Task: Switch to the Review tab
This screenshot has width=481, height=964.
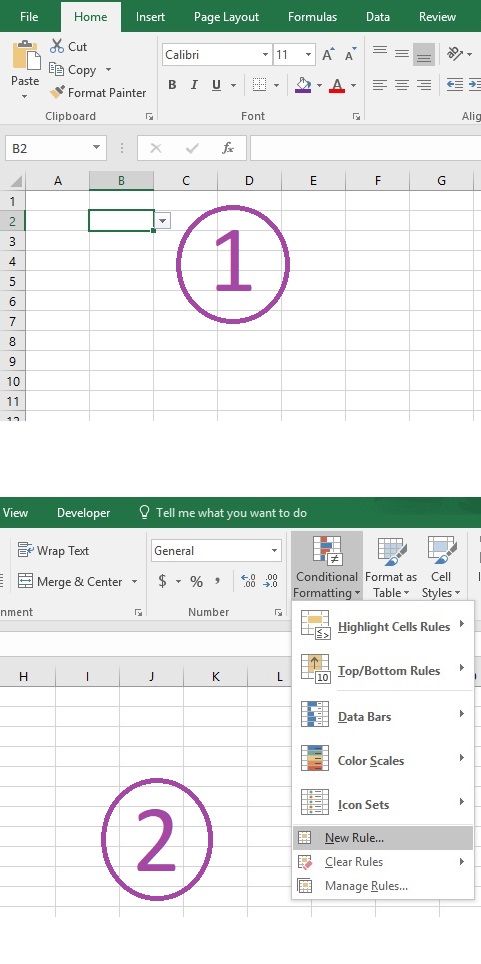Action: (437, 17)
